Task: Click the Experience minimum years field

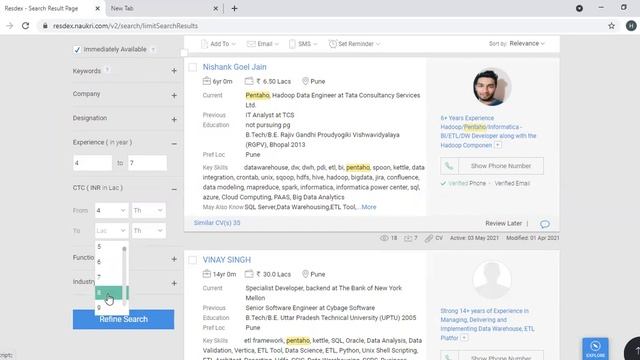Action: pyautogui.click(x=92, y=163)
